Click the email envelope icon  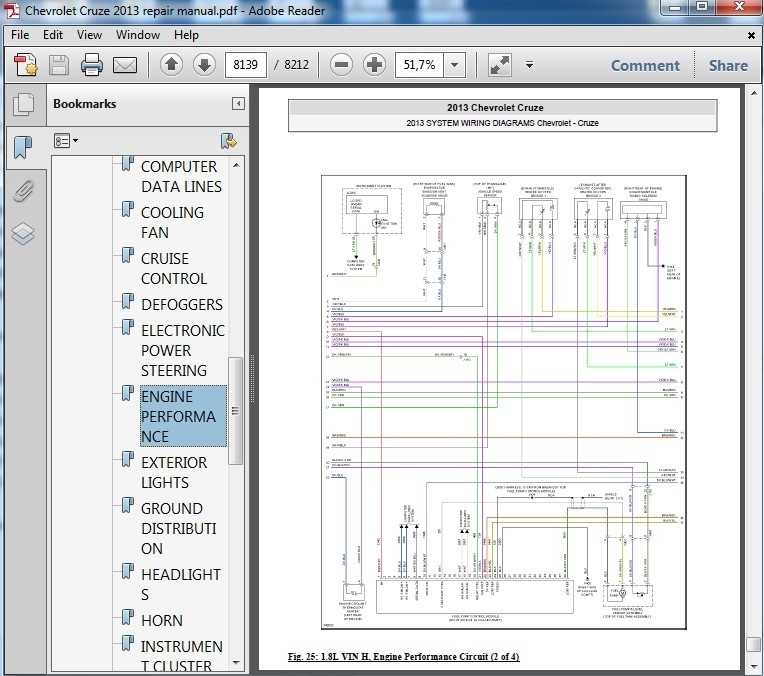pos(125,66)
